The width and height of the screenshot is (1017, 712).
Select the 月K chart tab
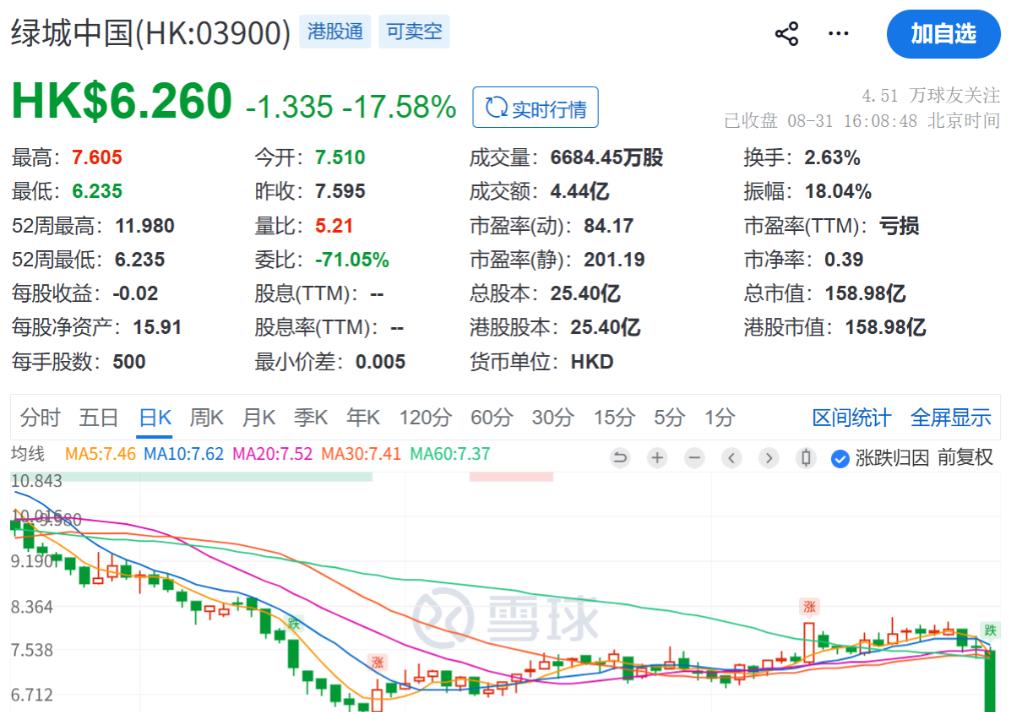(258, 418)
